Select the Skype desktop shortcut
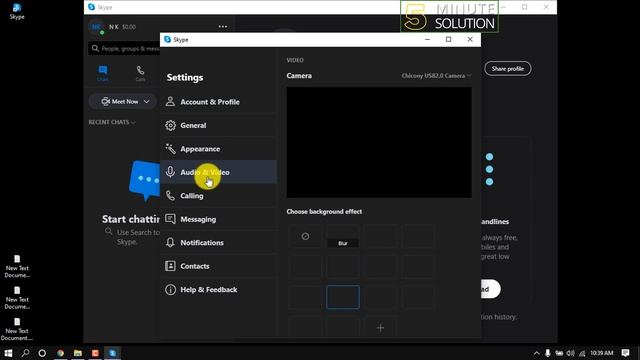The height and width of the screenshot is (360, 640). (x=17, y=11)
